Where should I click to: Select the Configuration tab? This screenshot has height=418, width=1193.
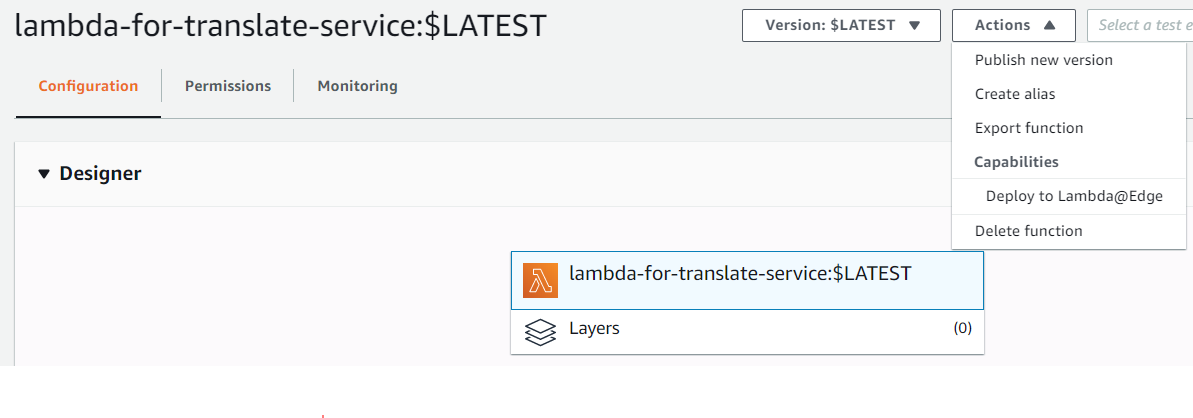pos(88,86)
